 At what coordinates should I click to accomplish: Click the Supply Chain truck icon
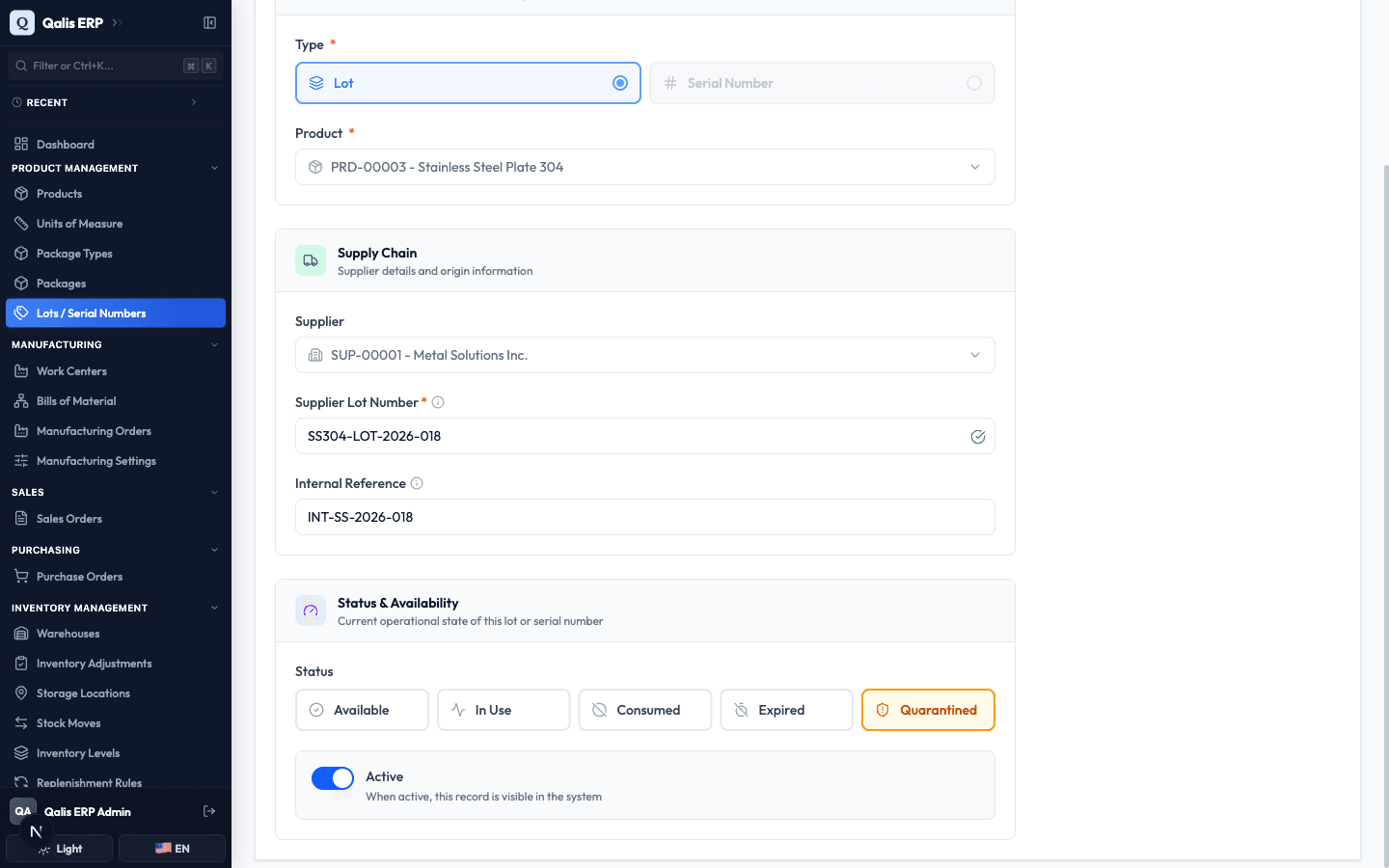pyautogui.click(x=311, y=260)
